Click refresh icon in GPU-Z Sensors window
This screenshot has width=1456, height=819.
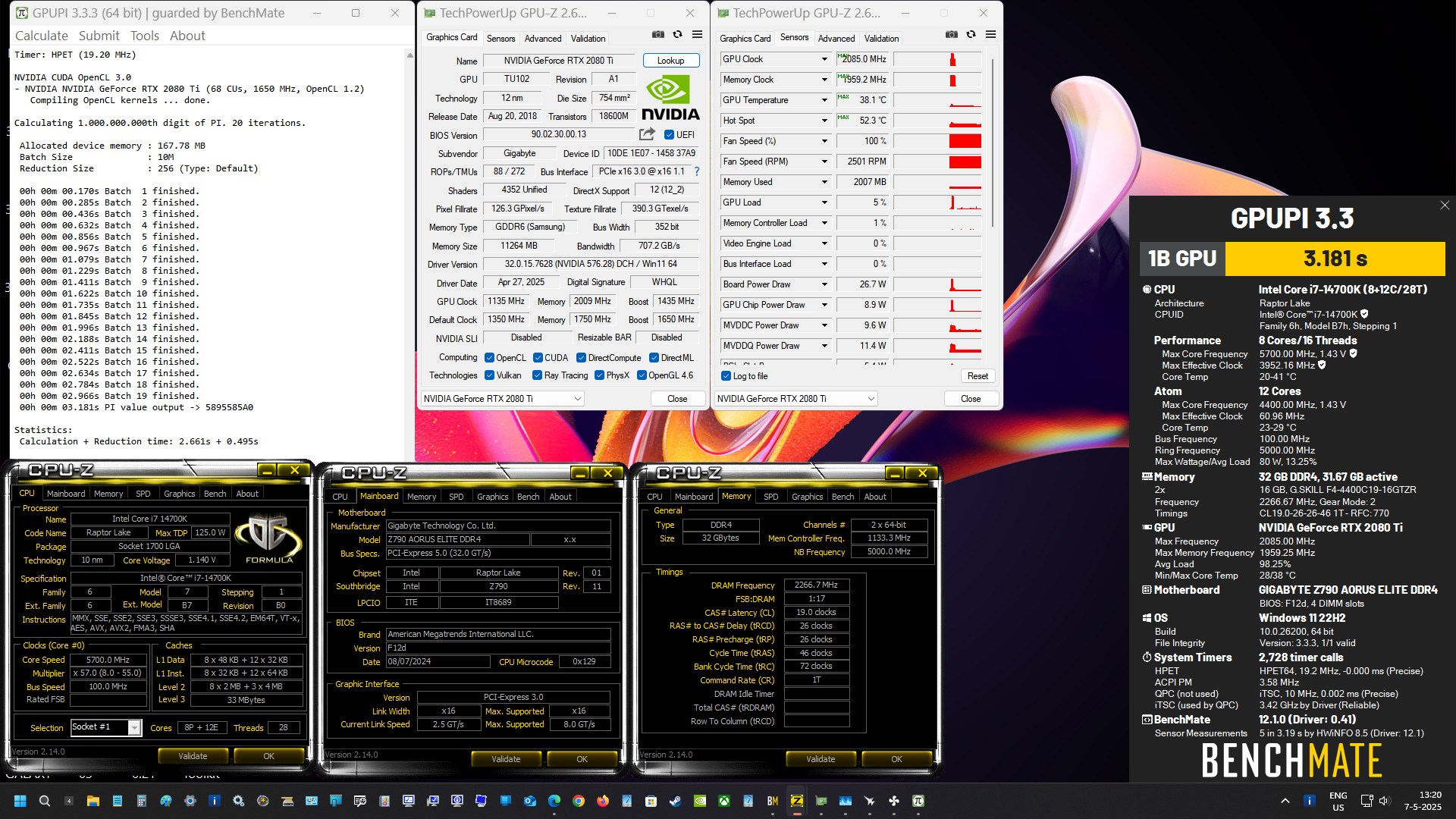(x=971, y=35)
